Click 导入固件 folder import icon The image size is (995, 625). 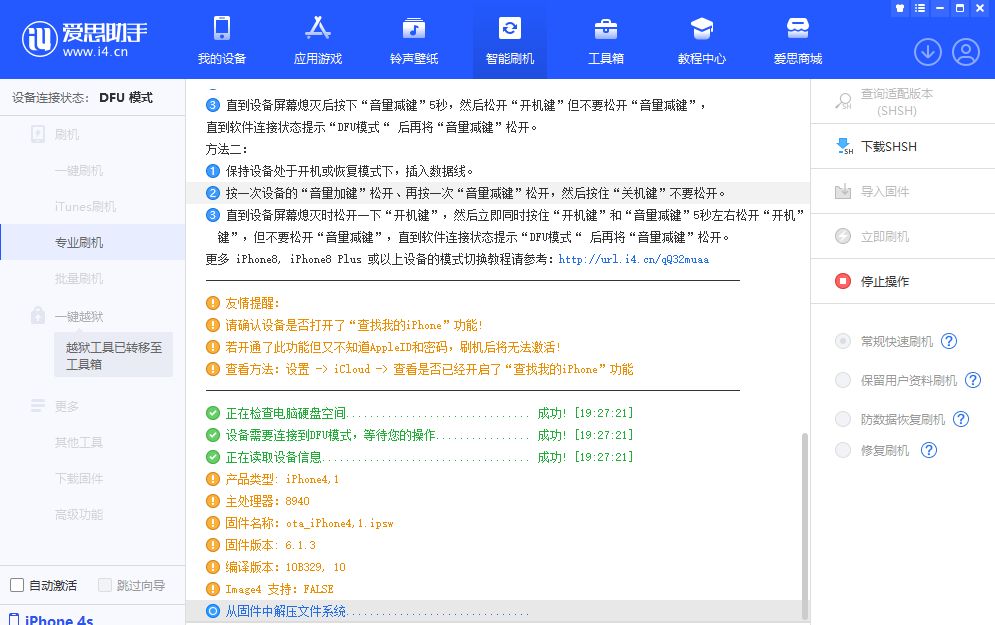(843, 192)
